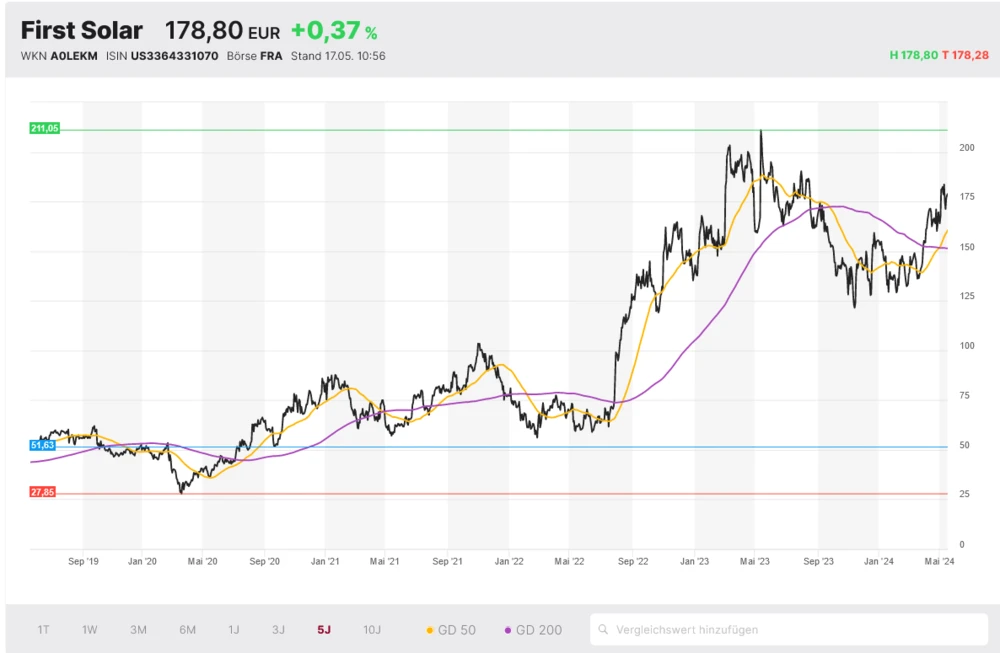1000x653 pixels.
Task: Click the red 27,85 low price marker
Action: (43, 492)
